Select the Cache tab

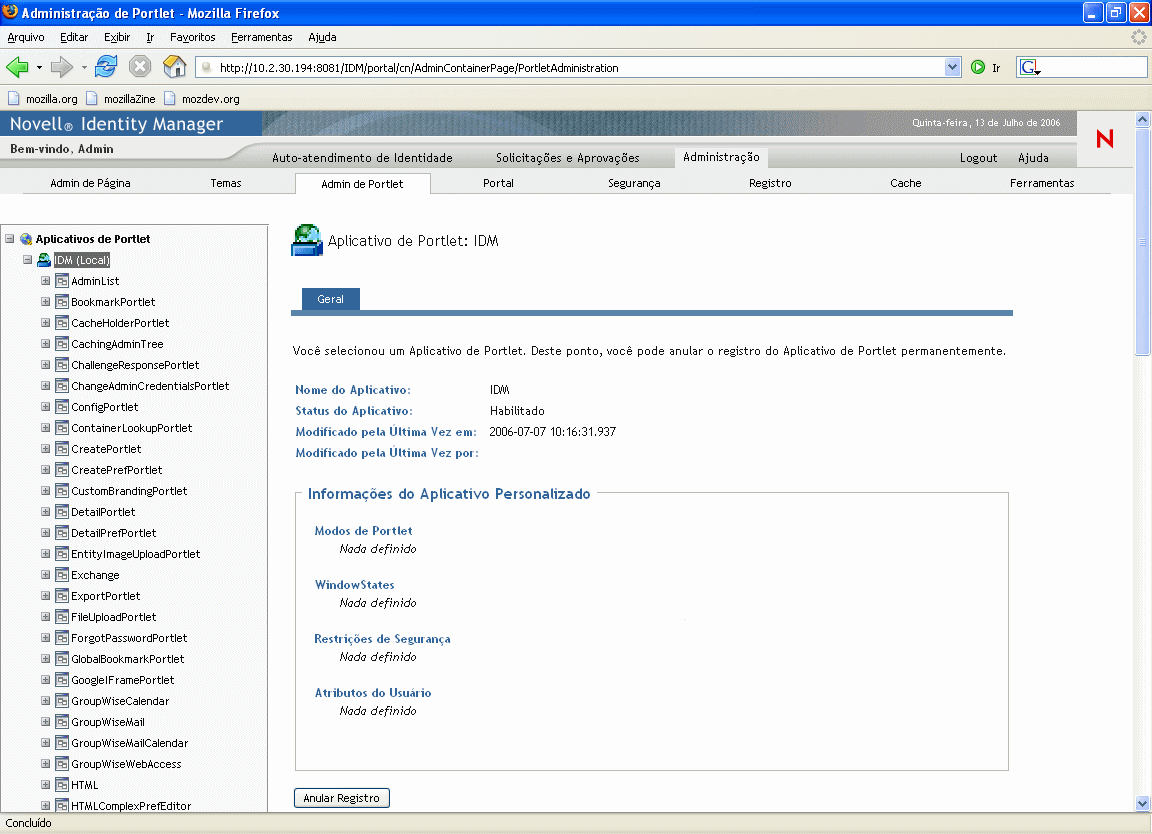906,183
